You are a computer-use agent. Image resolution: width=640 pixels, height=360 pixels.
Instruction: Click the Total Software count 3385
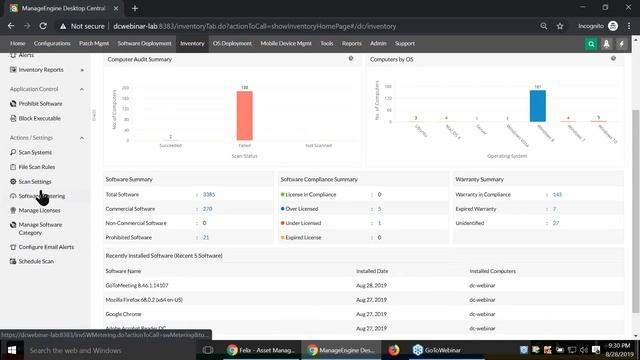click(x=209, y=195)
